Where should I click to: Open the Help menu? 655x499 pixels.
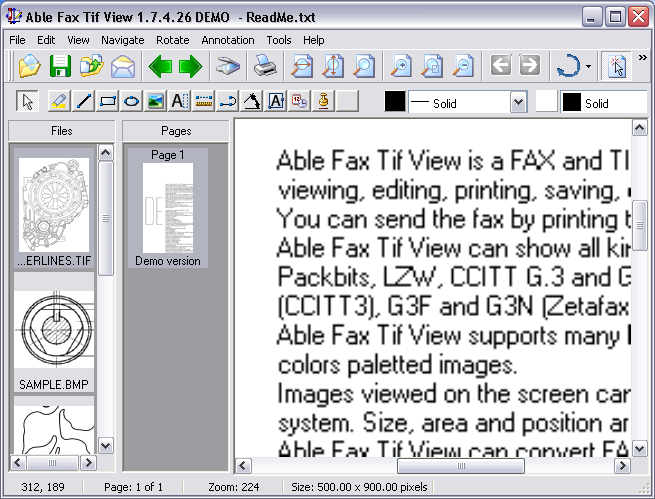pos(314,40)
